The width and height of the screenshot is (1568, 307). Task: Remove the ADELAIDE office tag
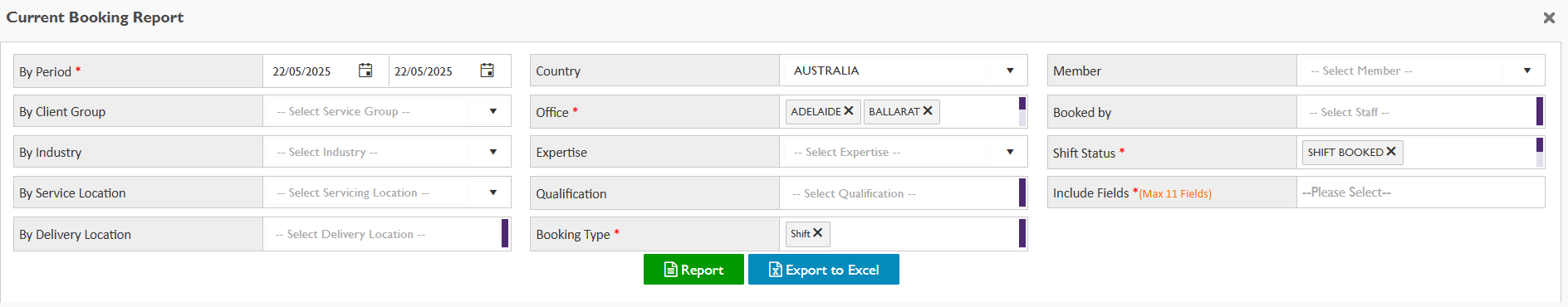[x=849, y=110]
